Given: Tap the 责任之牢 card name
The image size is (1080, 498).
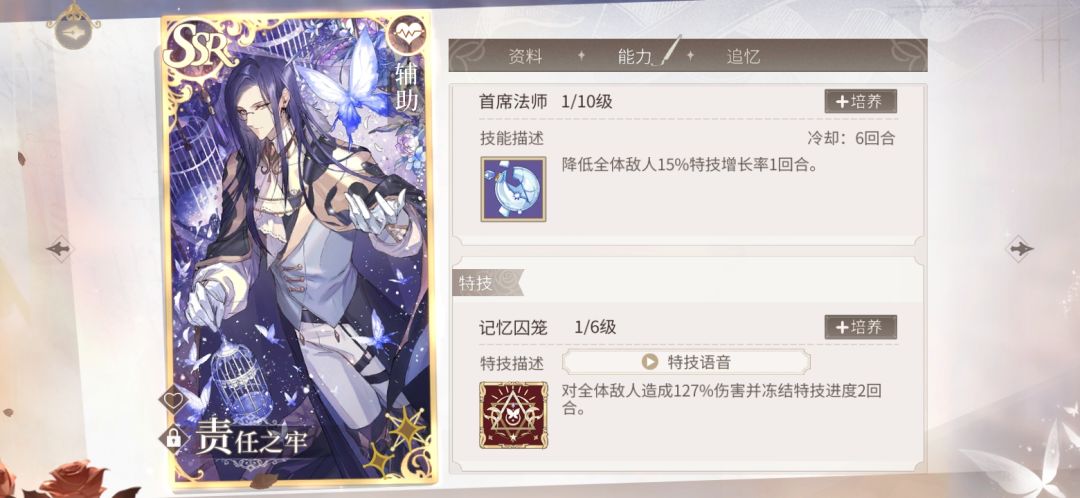Looking at the screenshot, I should tap(251, 441).
